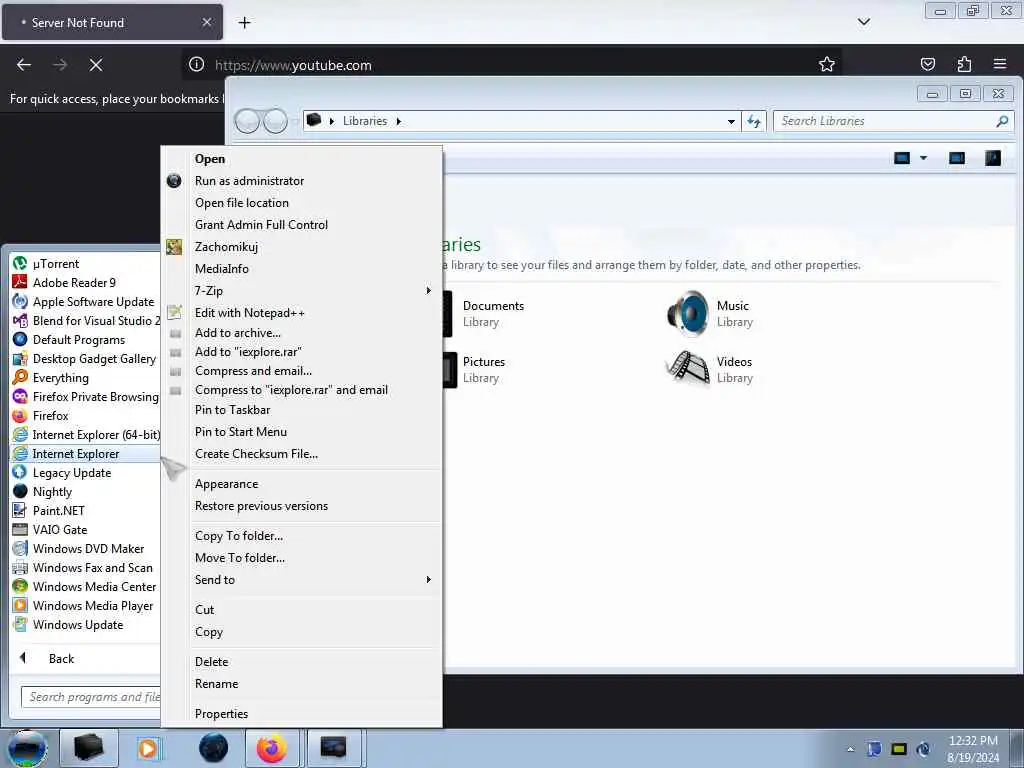Close the Server Not Found tab

(206, 22)
